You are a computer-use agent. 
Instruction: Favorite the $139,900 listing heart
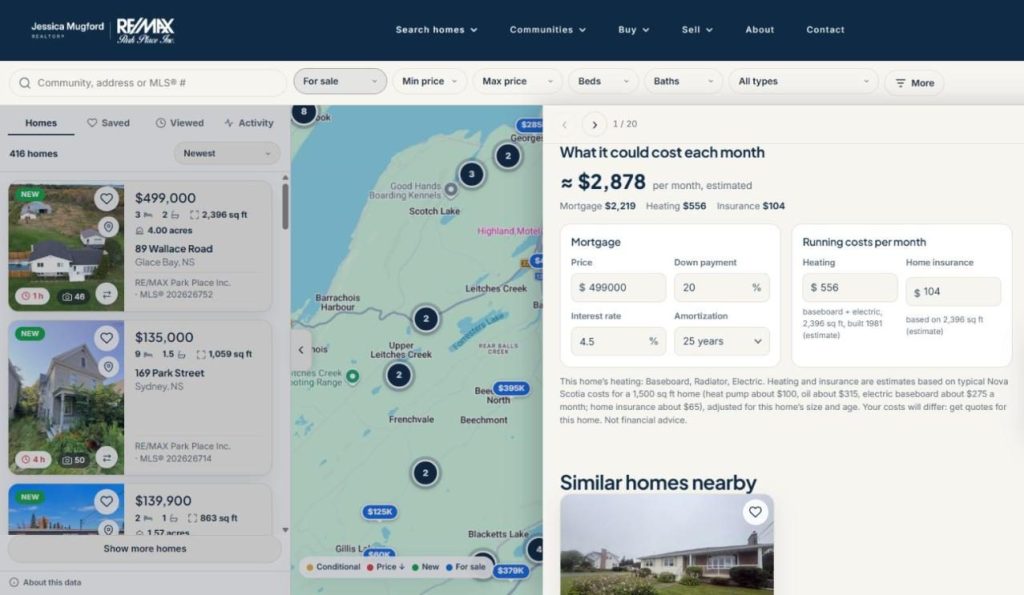(106, 501)
